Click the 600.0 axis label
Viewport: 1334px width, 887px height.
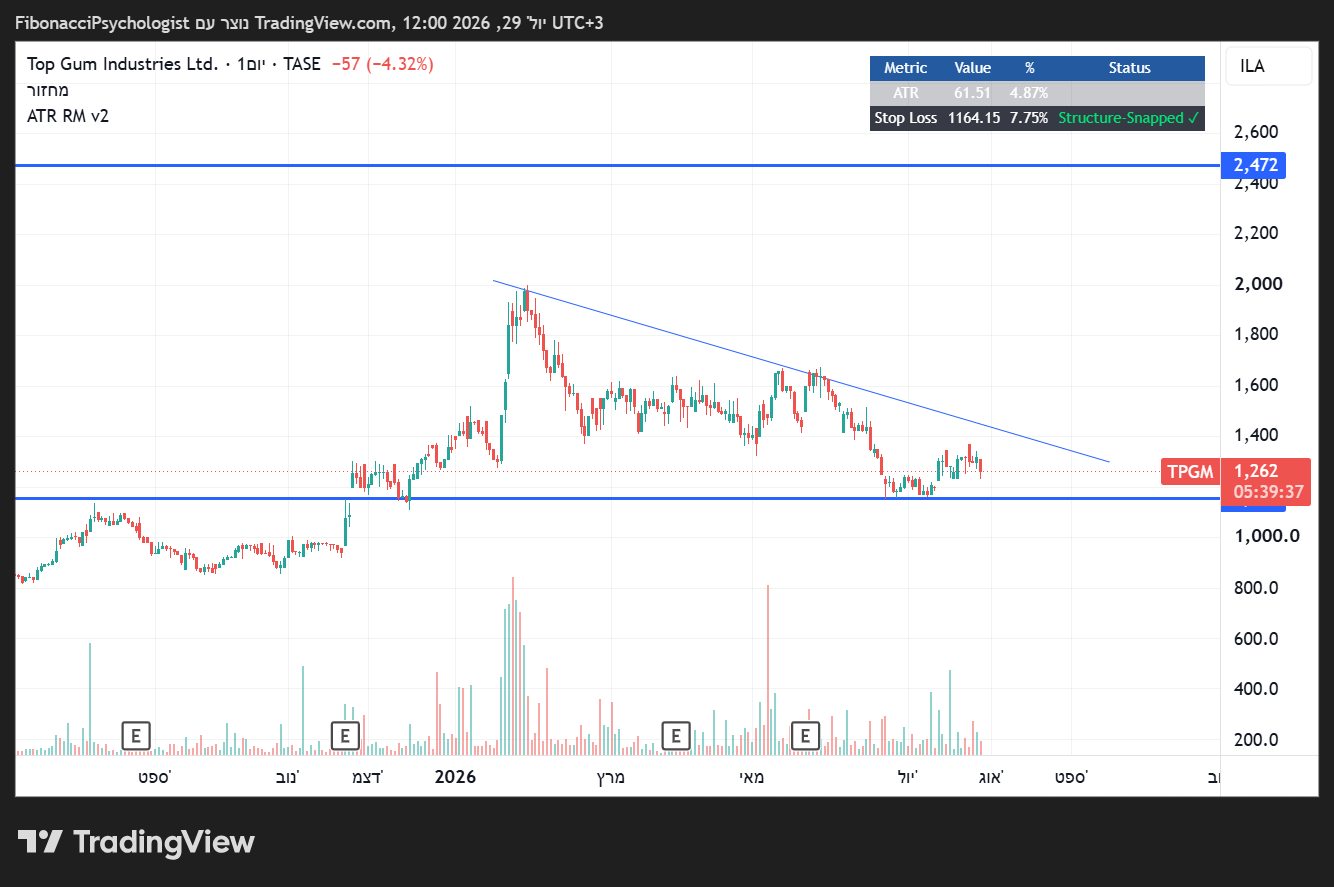click(x=1257, y=639)
